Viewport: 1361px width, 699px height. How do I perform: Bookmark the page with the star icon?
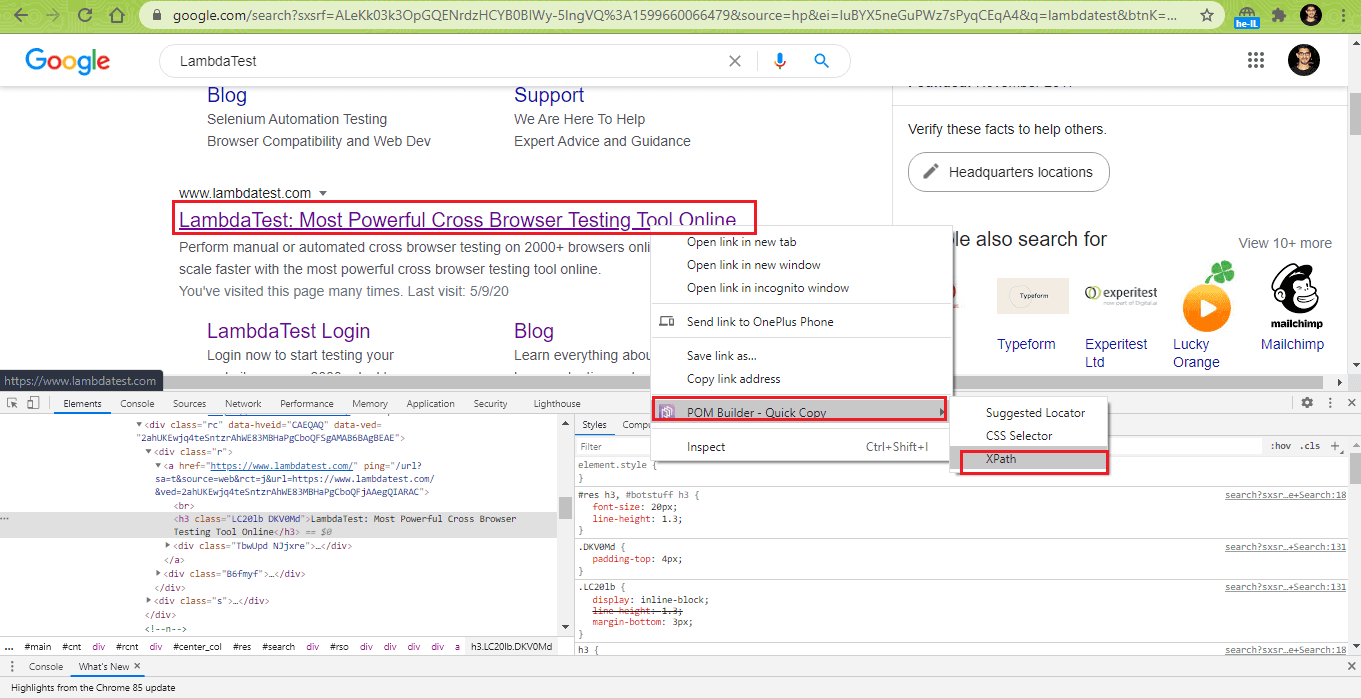1208,16
